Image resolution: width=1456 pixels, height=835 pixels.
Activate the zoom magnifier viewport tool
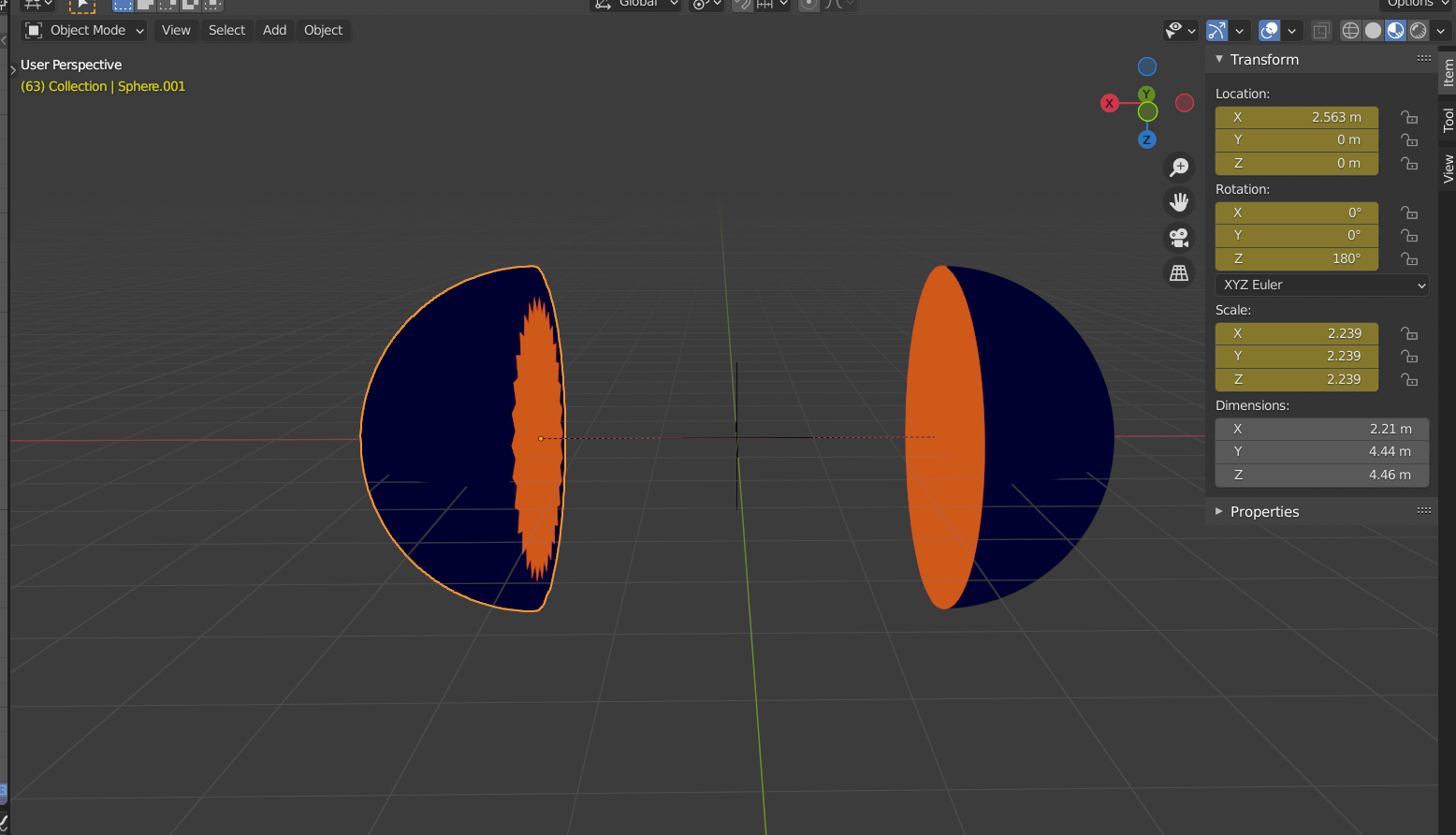click(1179, 168)
